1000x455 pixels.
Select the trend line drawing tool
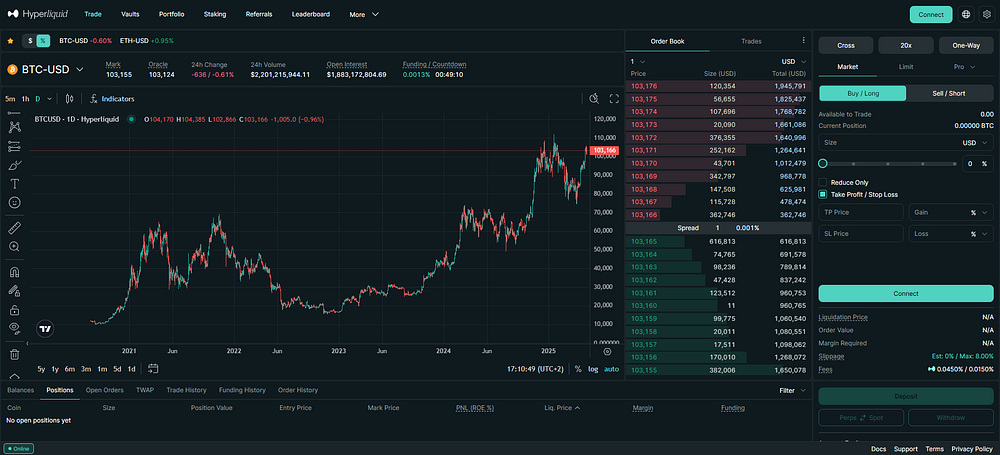[14, 113]
